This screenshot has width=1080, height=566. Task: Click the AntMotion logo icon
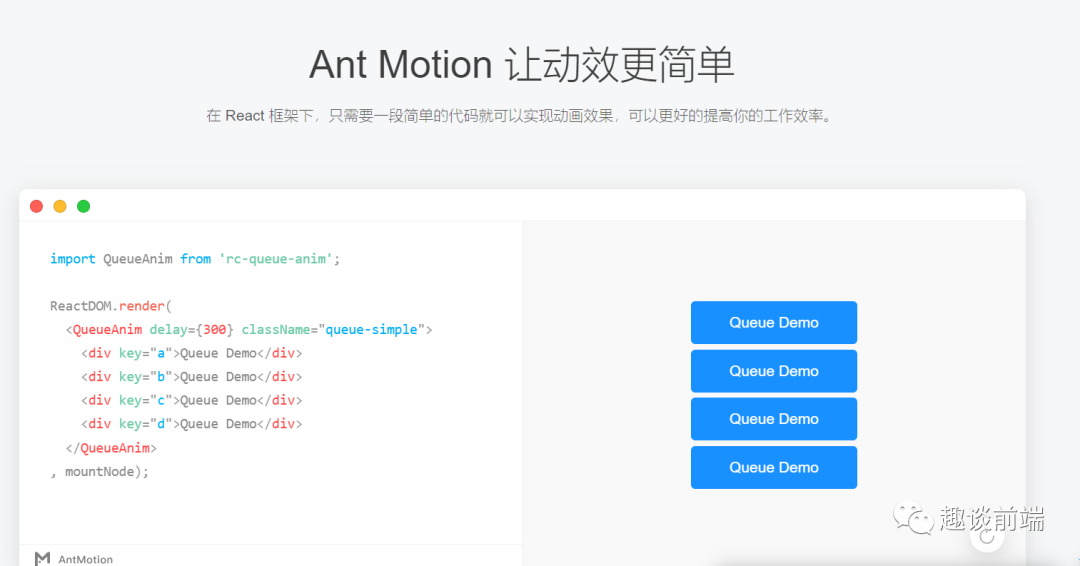click(x=43, y=558)
